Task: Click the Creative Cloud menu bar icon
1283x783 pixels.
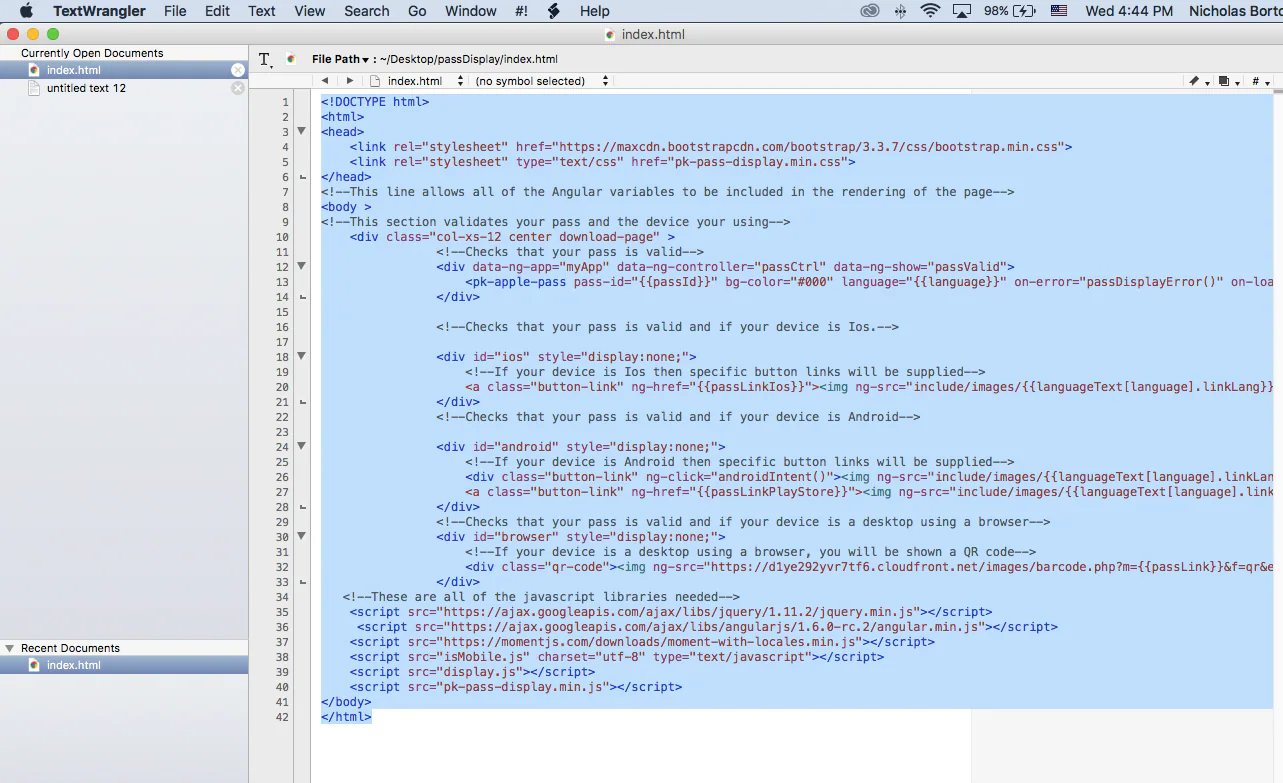Action: click(870, 11)
